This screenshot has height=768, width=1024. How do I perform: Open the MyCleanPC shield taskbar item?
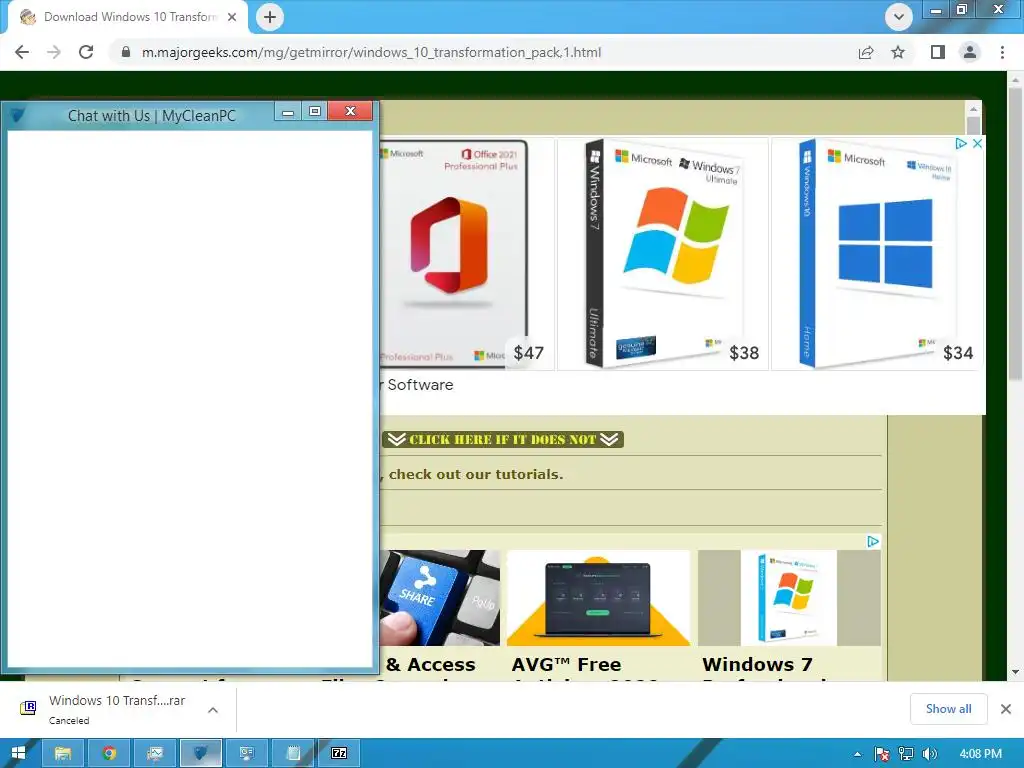click(x=200, y=753)
